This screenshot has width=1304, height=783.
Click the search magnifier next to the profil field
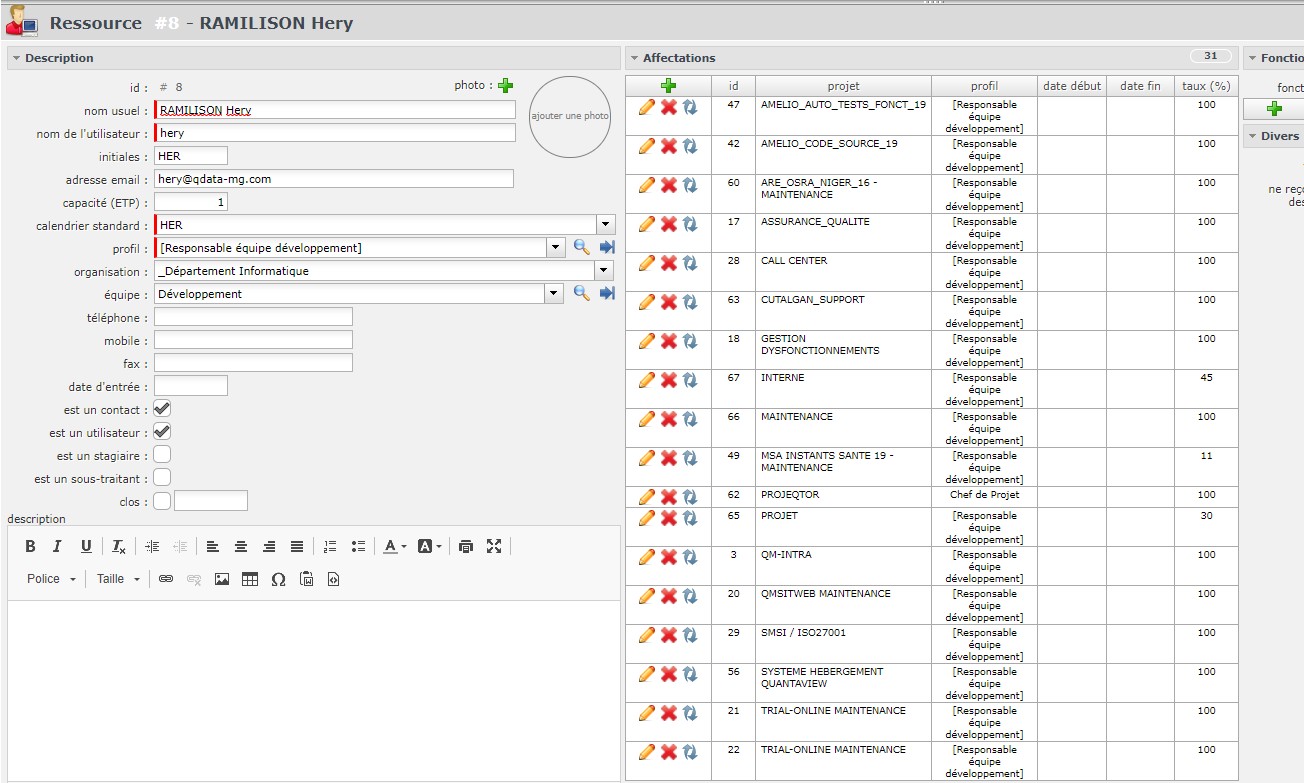click(581, 247)
